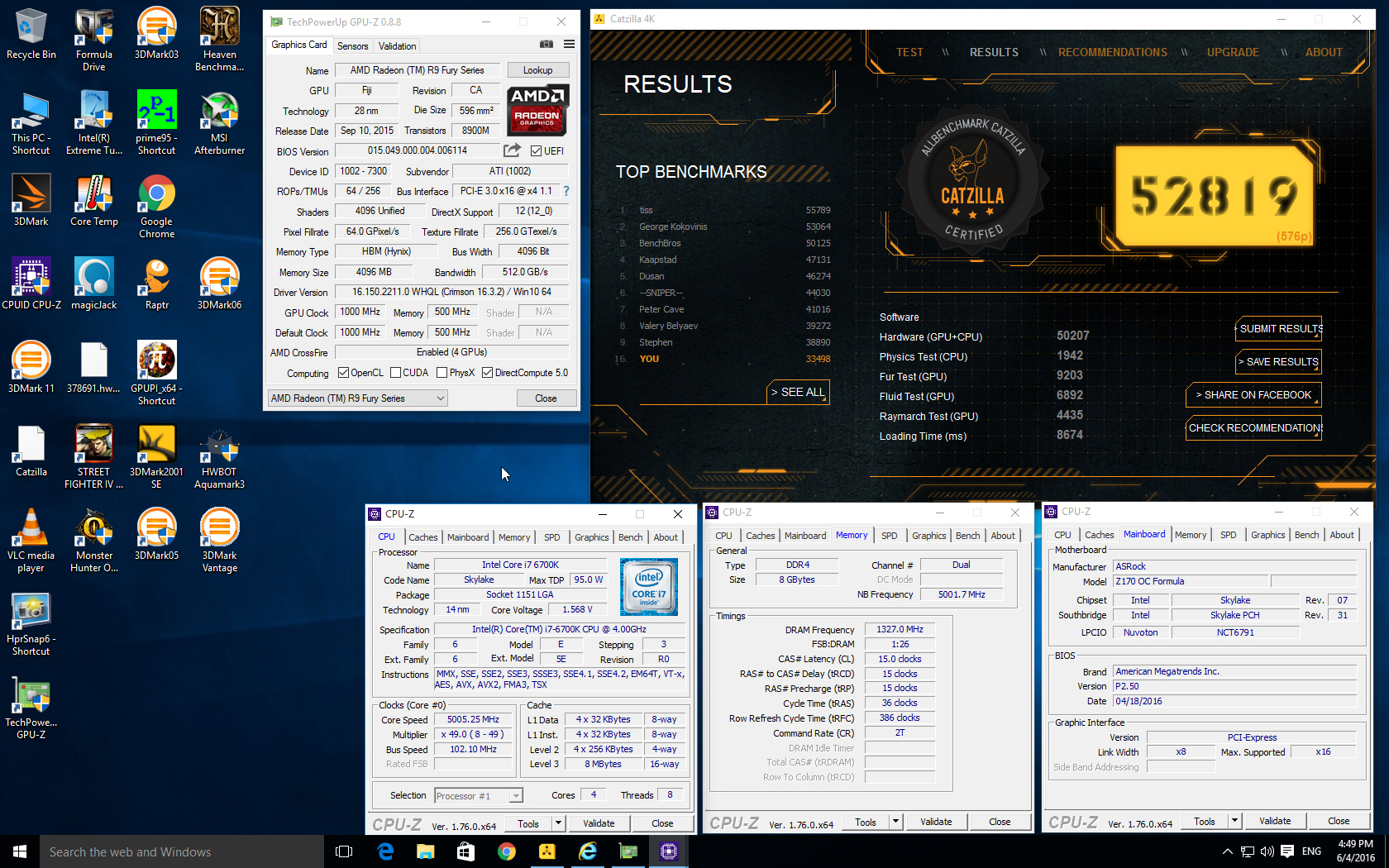
Task: Click the taskbar clock showing 4:49 PM
Action: pyautogui.click(x=1355, y=851)
